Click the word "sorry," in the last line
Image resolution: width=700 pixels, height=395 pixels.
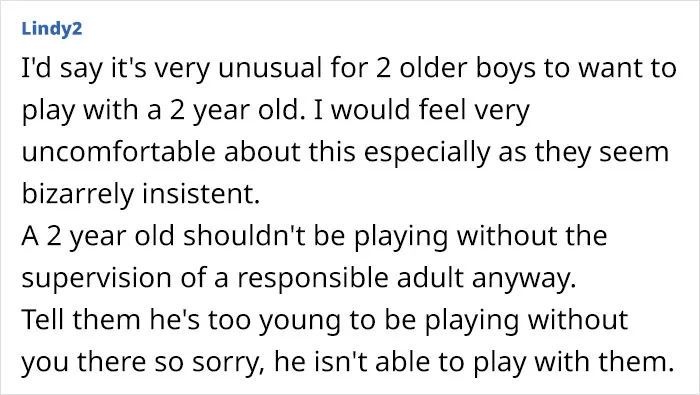[x=226, y=363]
